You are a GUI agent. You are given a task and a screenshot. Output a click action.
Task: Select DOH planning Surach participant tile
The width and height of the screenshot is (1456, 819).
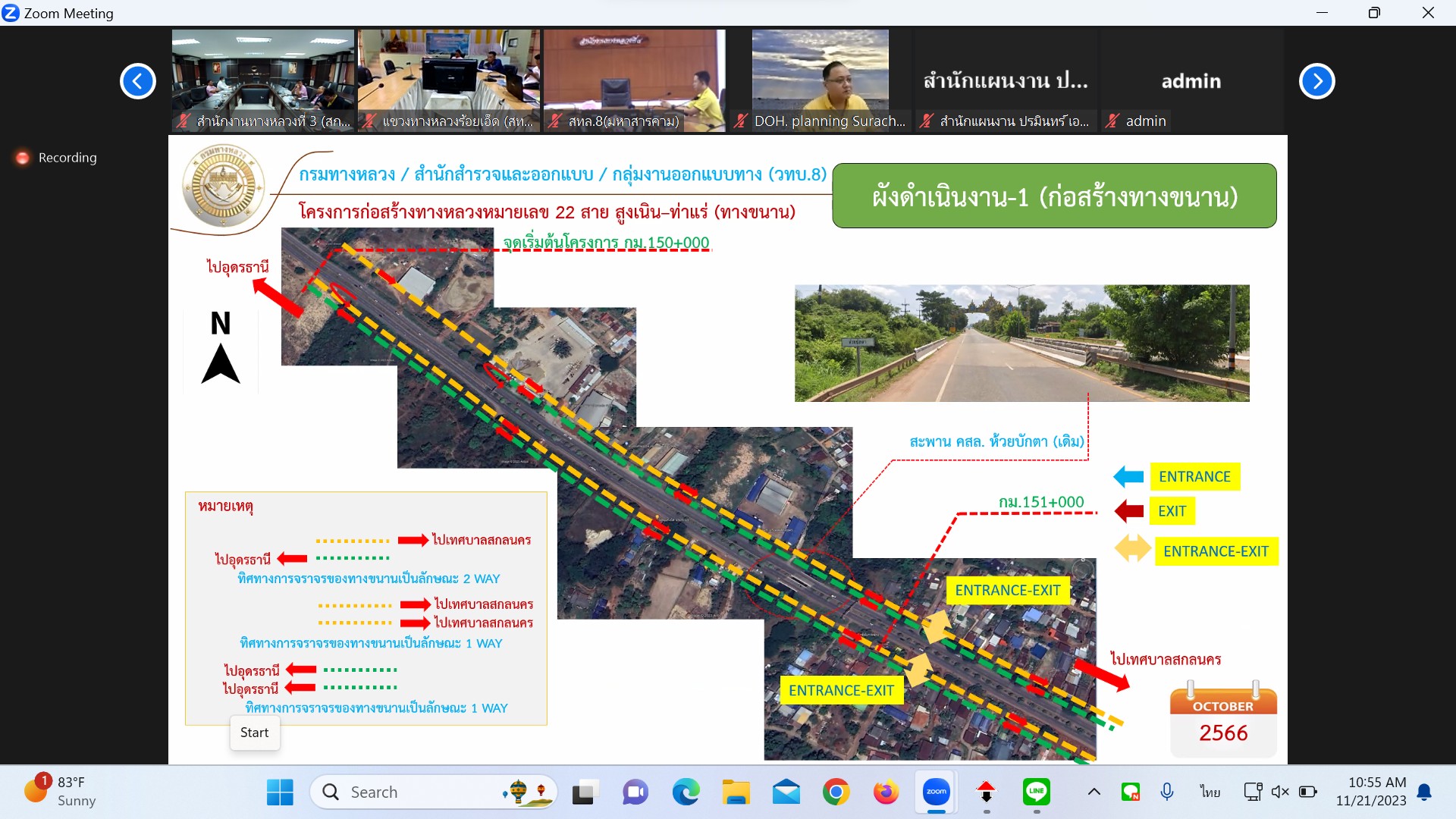point(821,81)
